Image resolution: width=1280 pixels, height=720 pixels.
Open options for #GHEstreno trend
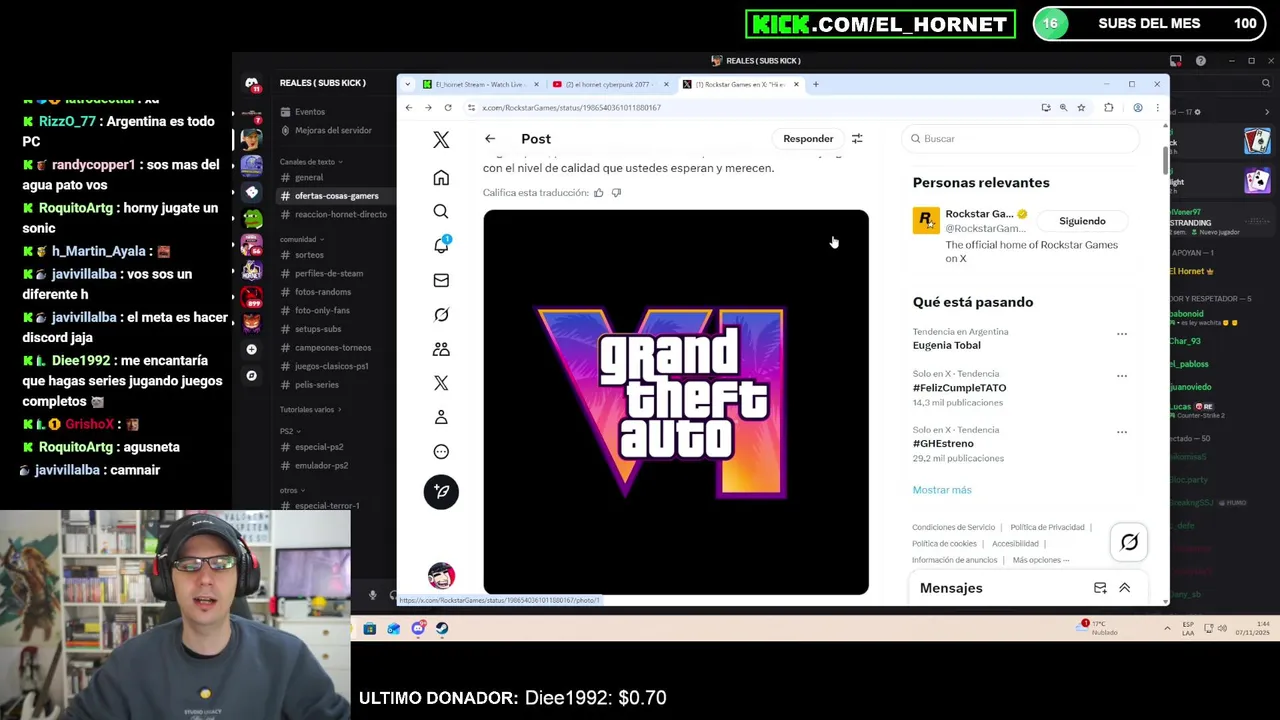coord(1122,432)
